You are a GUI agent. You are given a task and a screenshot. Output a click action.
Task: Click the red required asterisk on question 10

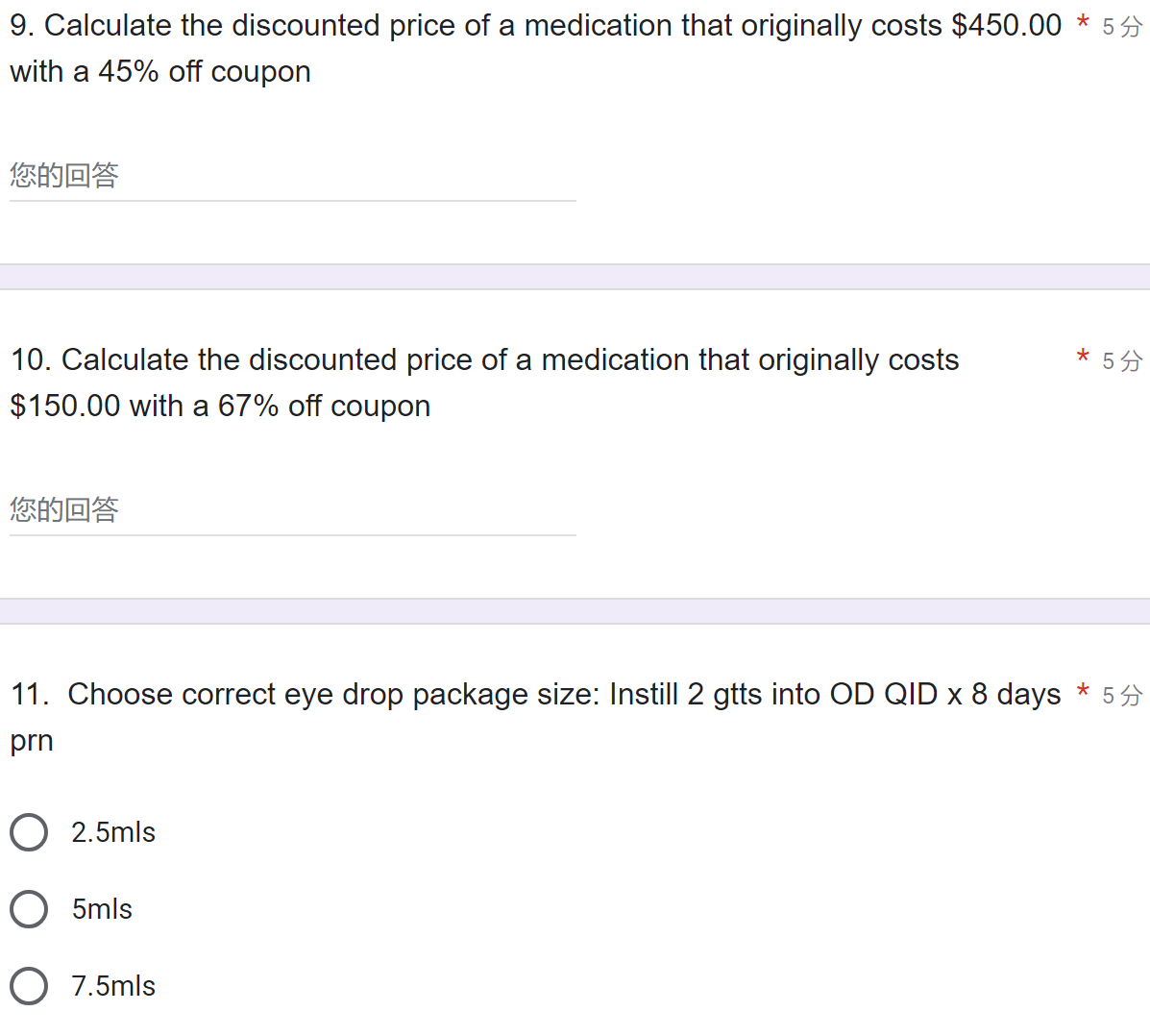pos(1083,357)
